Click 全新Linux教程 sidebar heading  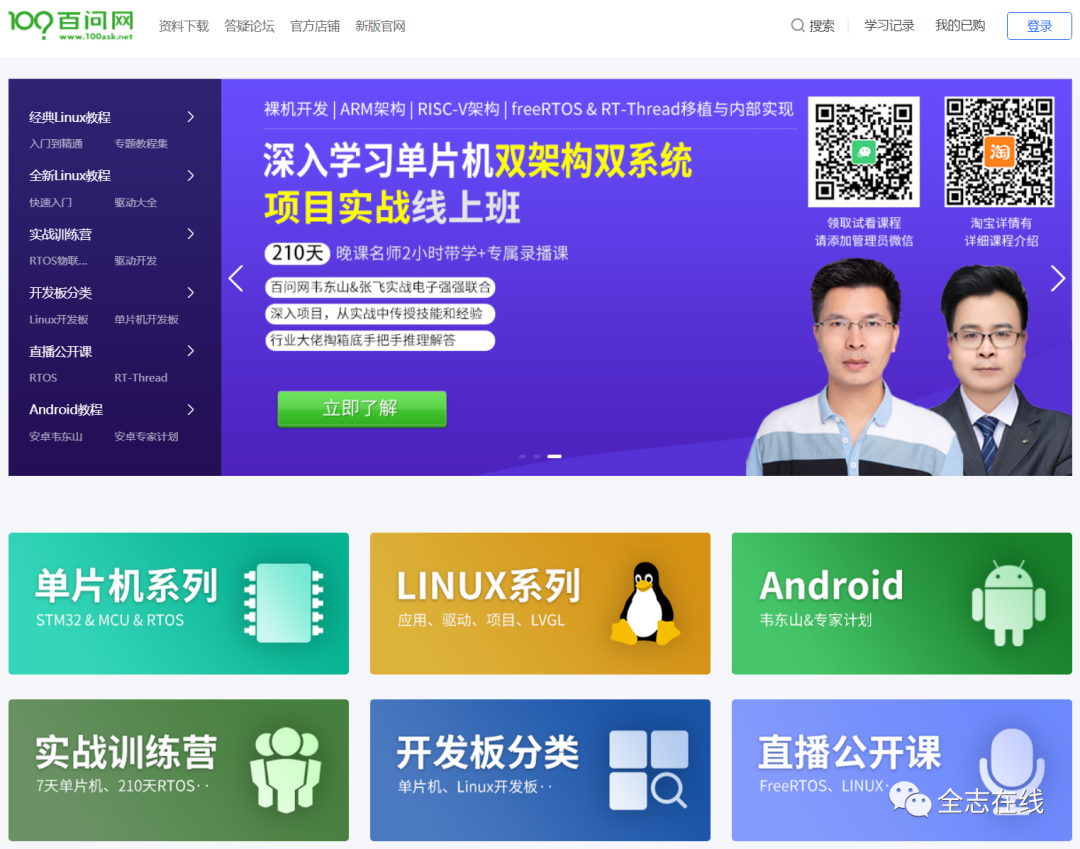pyautogui.click(x=70, y=176)
